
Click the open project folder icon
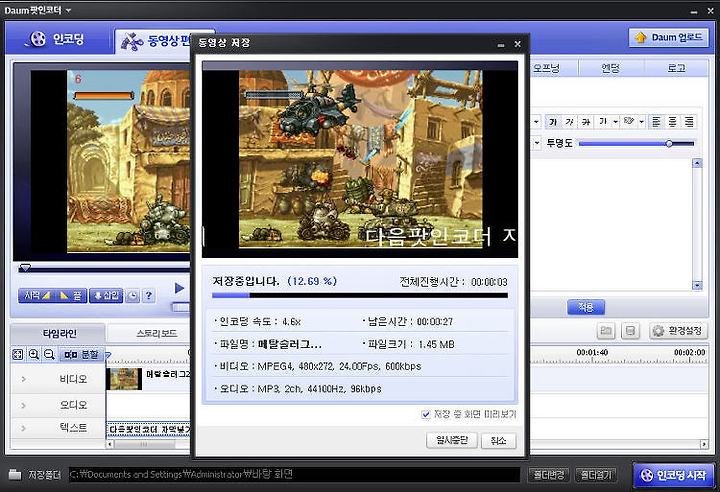[606, 331]
